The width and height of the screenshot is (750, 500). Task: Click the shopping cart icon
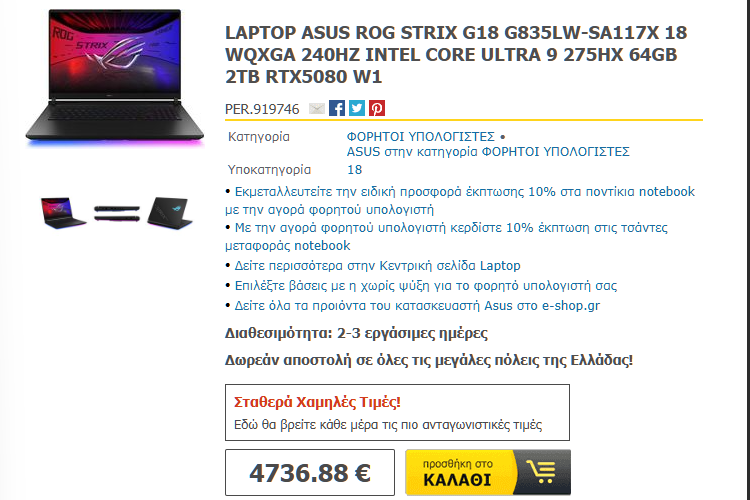542,472
